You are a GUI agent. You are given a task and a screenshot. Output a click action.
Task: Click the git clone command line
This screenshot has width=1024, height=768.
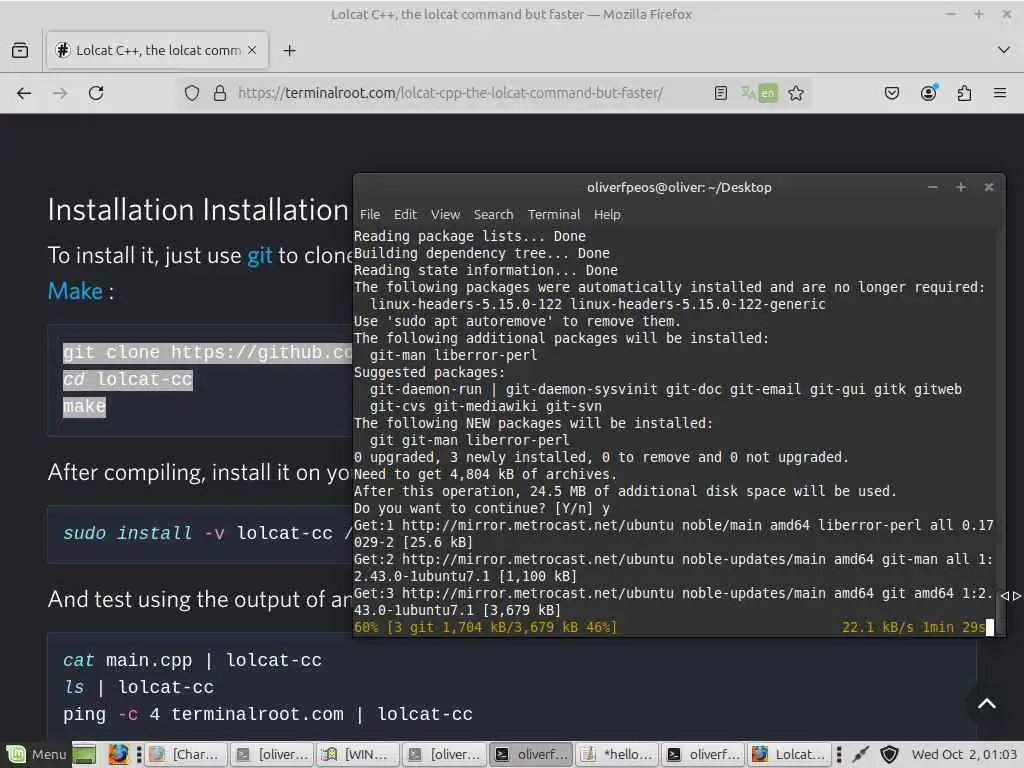point(208,353)
